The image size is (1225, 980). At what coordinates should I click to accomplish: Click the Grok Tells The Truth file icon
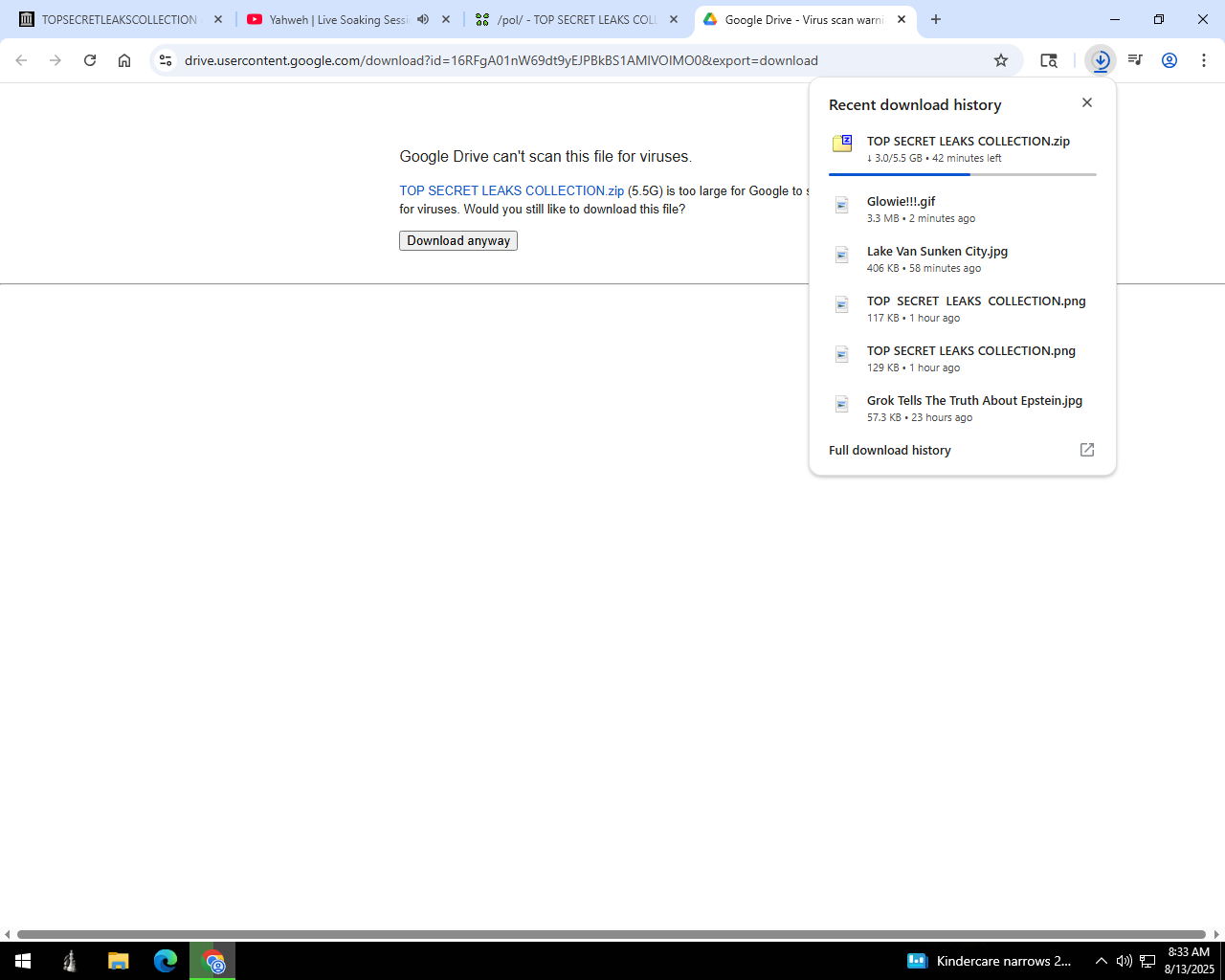point(842,404)
